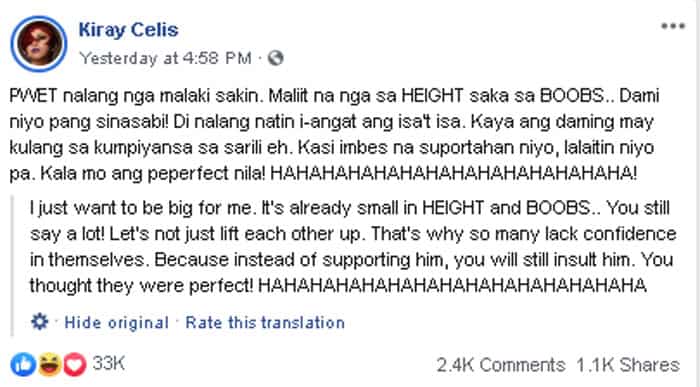Click Hide original link

(117, 322)
